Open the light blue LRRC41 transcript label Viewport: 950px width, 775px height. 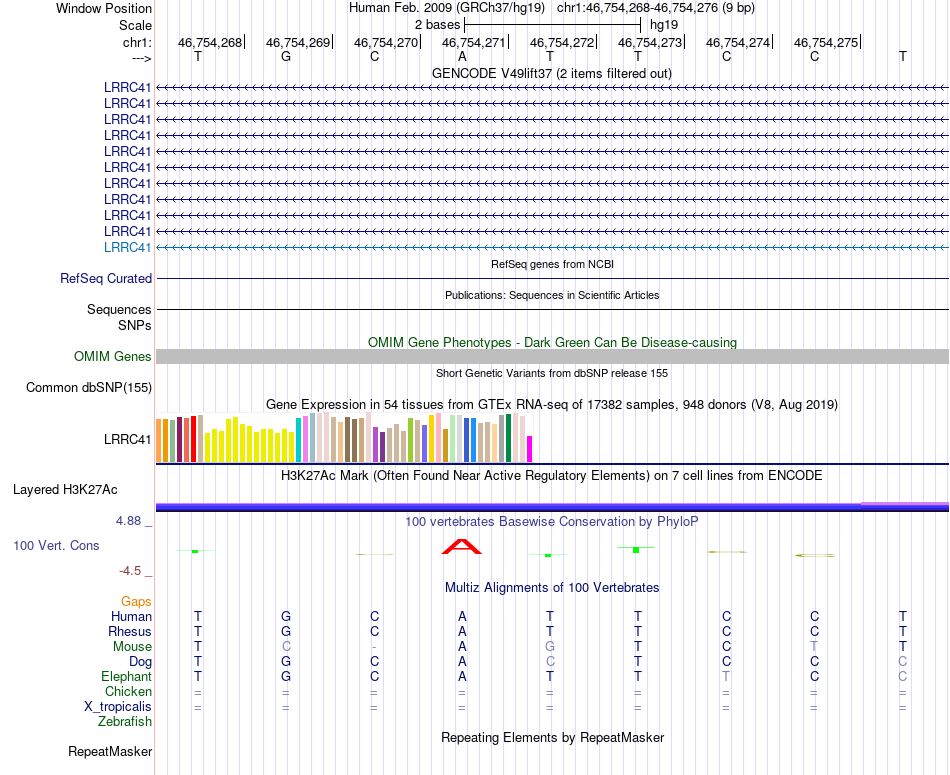(127, 247)
